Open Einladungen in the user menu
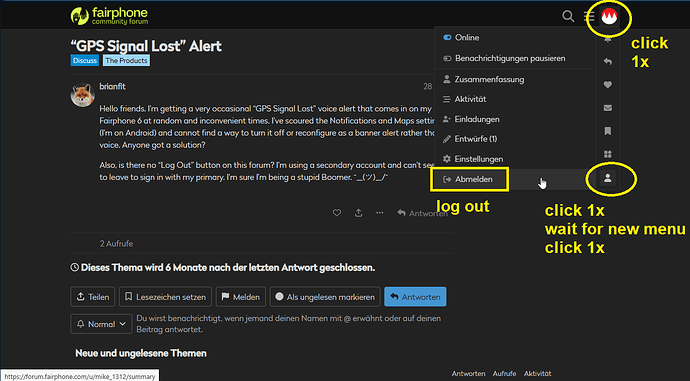This screenshot has height=381, width=690. [x=515, y=119]
